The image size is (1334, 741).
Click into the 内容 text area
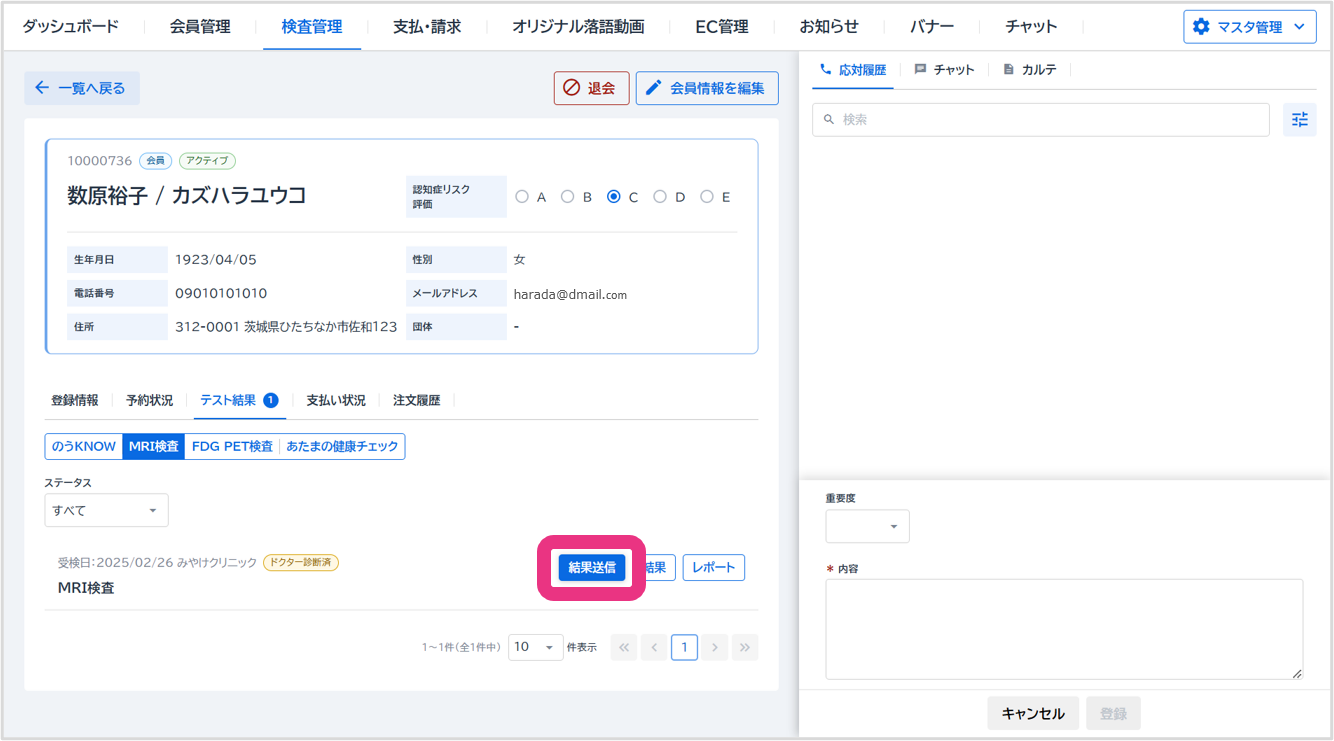coord(1064,629)
